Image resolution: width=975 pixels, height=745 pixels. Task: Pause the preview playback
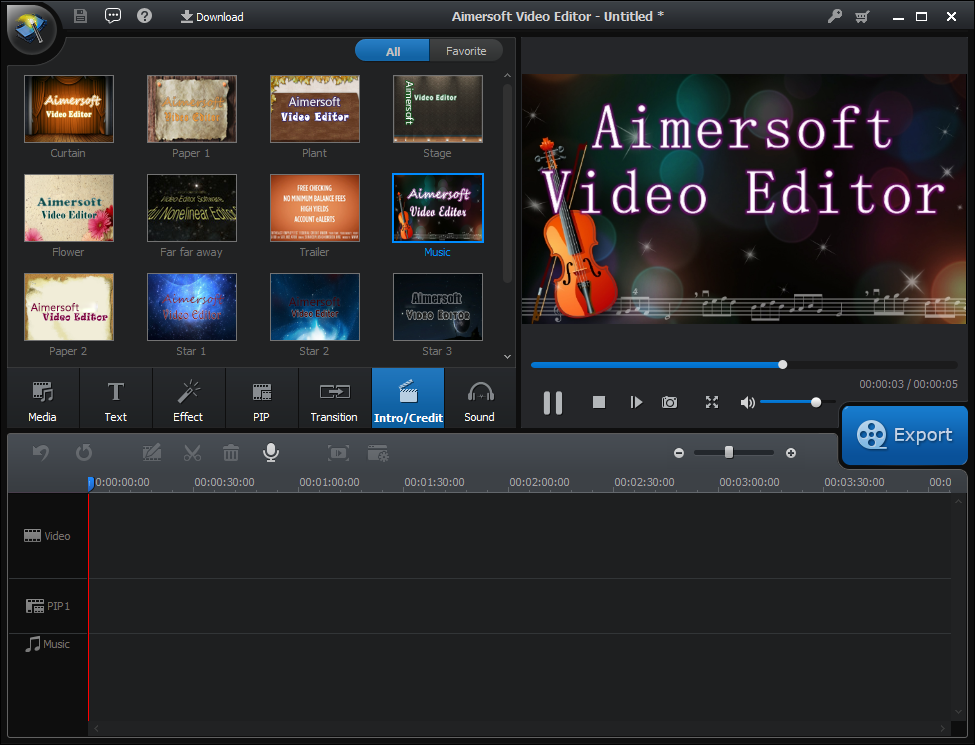coord(552,402)
